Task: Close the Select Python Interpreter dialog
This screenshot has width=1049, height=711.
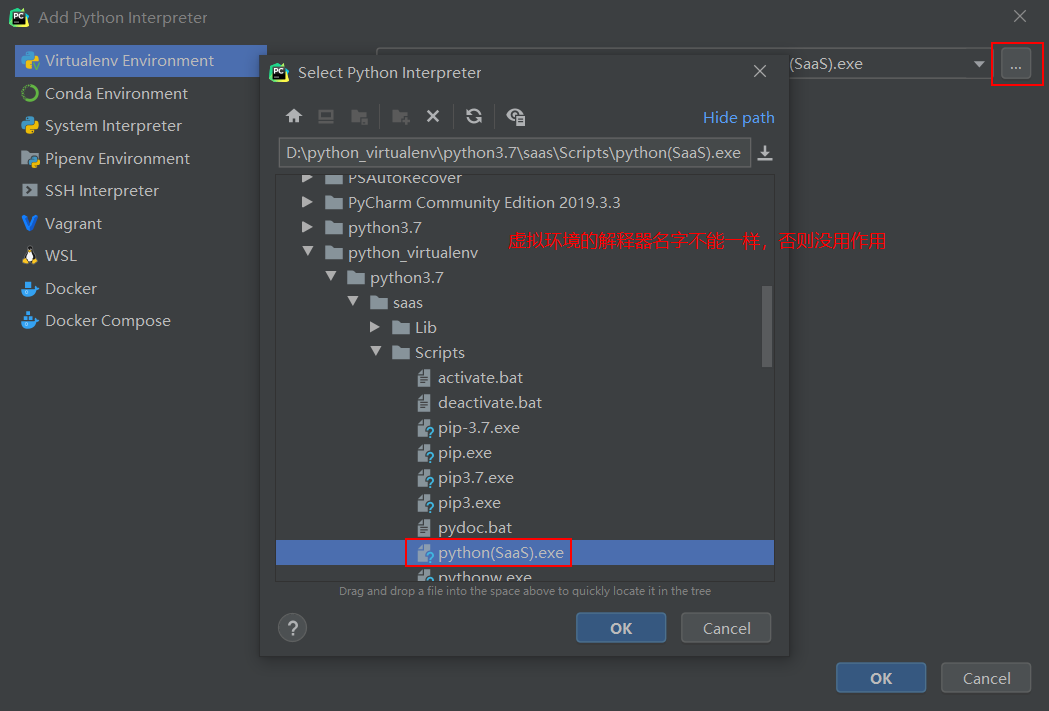Action: click(x=760, y=71)
